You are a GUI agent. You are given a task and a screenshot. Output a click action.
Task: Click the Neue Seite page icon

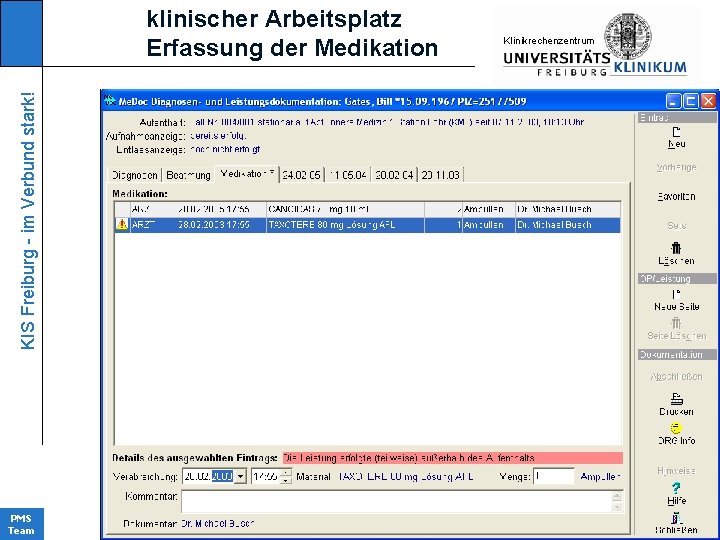click(676, 294)
